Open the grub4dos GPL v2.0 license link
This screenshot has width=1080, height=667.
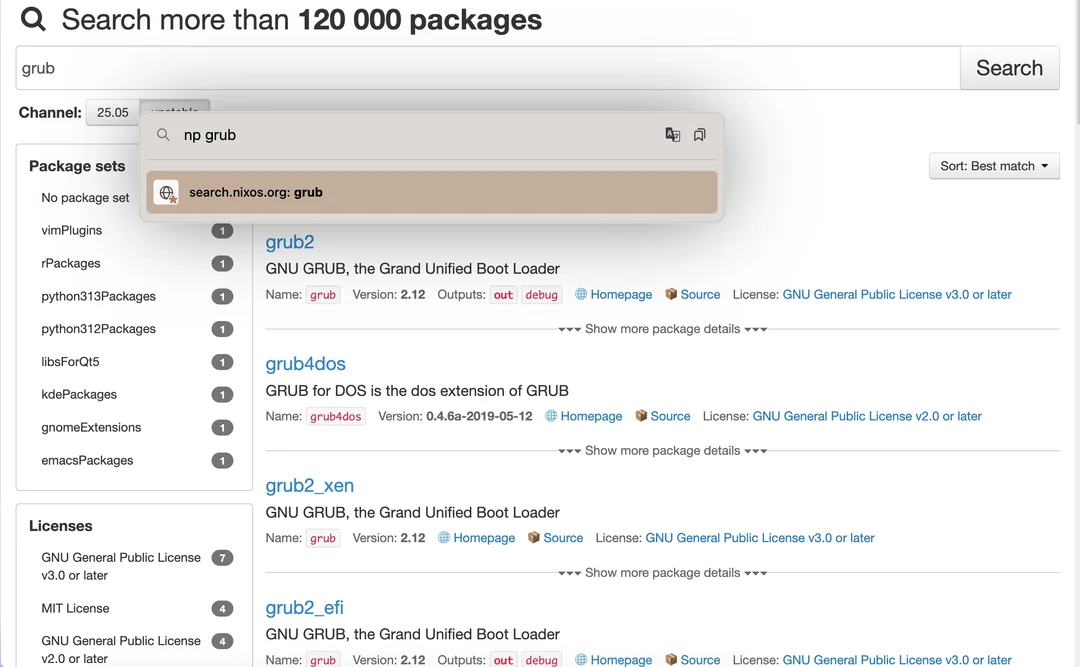tap(866, 416)
